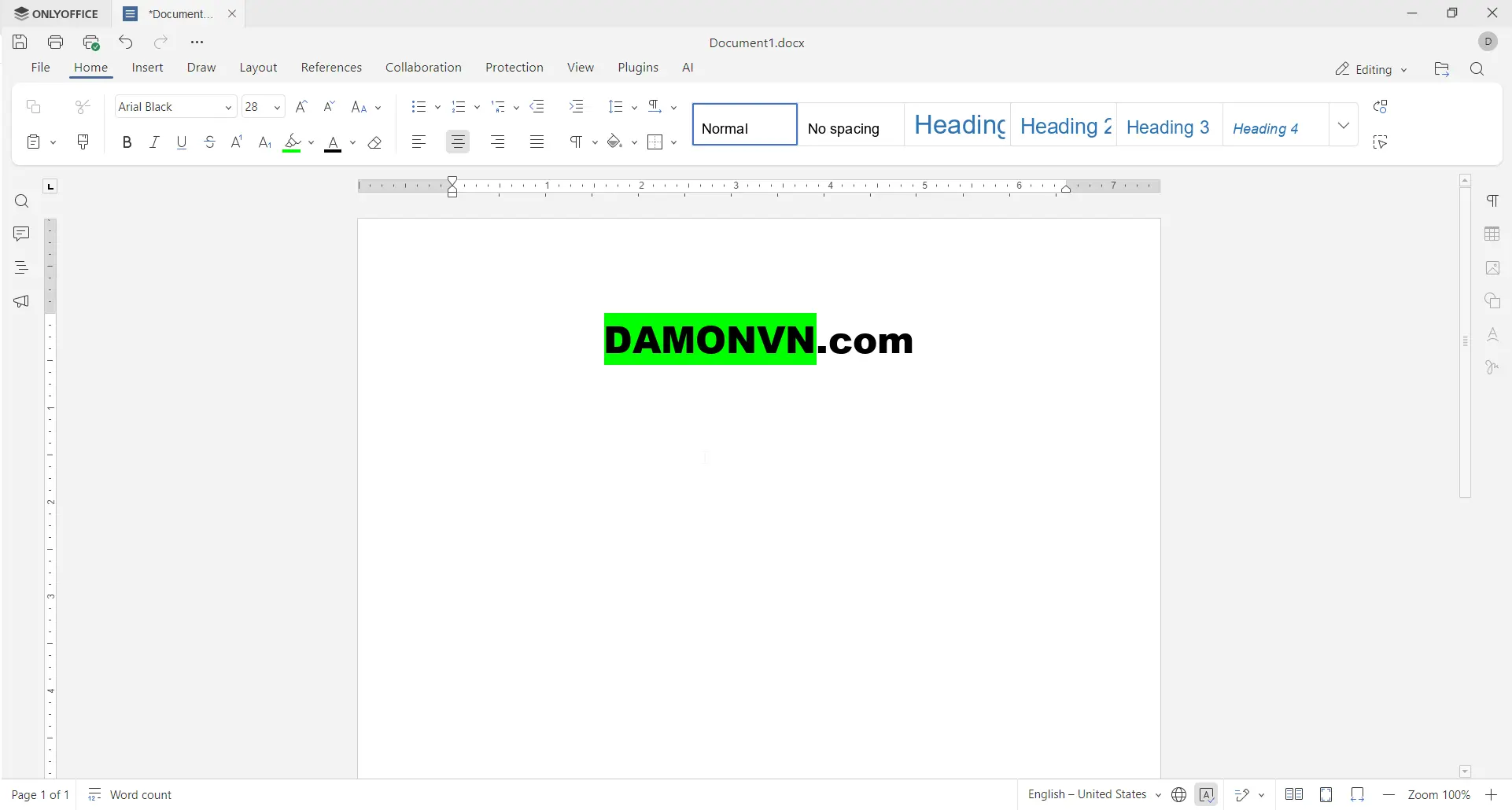This screenshot has height=810, width=1512.
Task: Expand the numbered list options arrow
Action: pyautogui.click(x=477, y=108)
